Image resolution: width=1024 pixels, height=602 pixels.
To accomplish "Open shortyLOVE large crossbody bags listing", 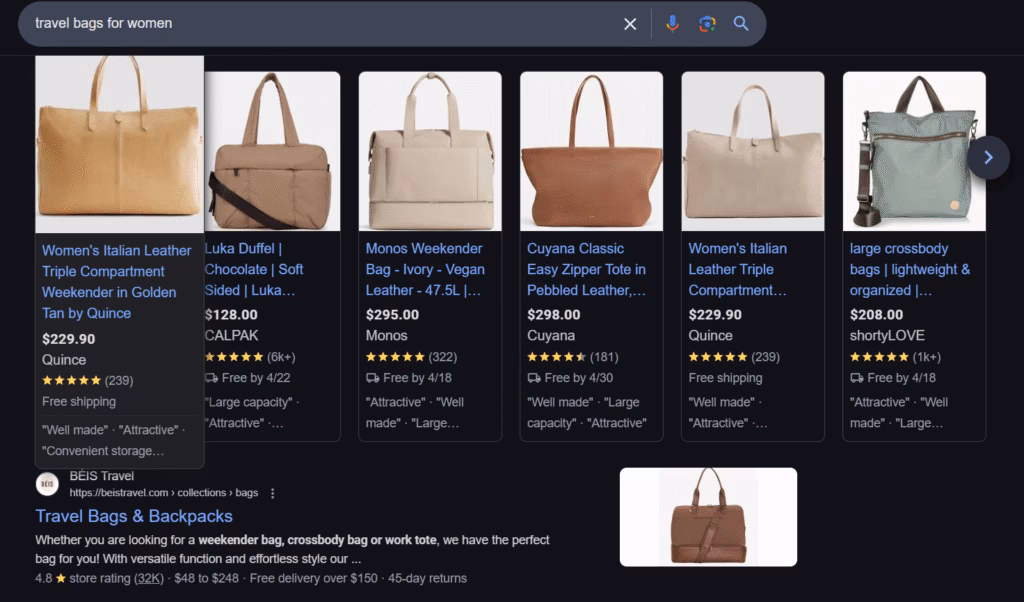I will [x=909, y=269].
